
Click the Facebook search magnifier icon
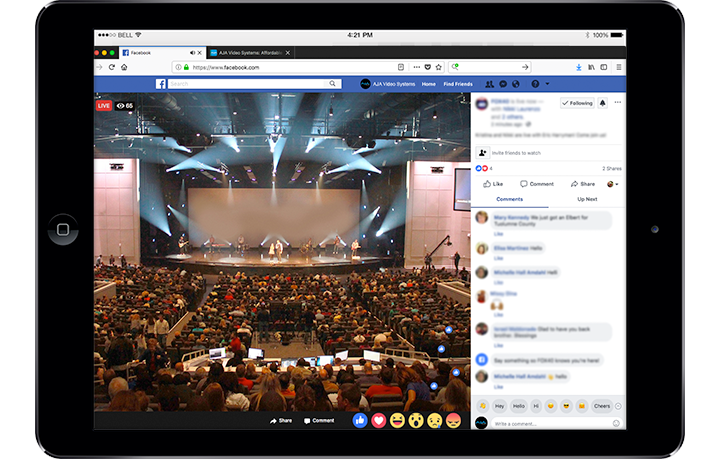pyautogui.click(x=332, y=84)
